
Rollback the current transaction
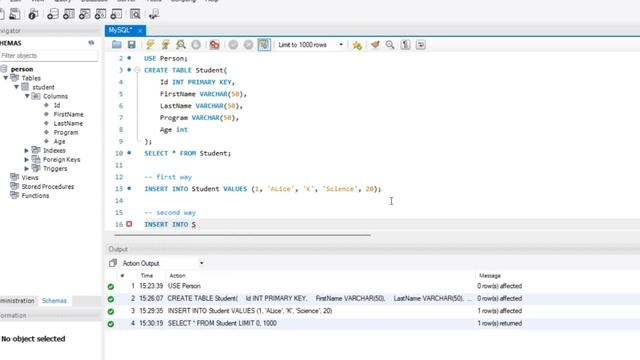tap(248, 44)
